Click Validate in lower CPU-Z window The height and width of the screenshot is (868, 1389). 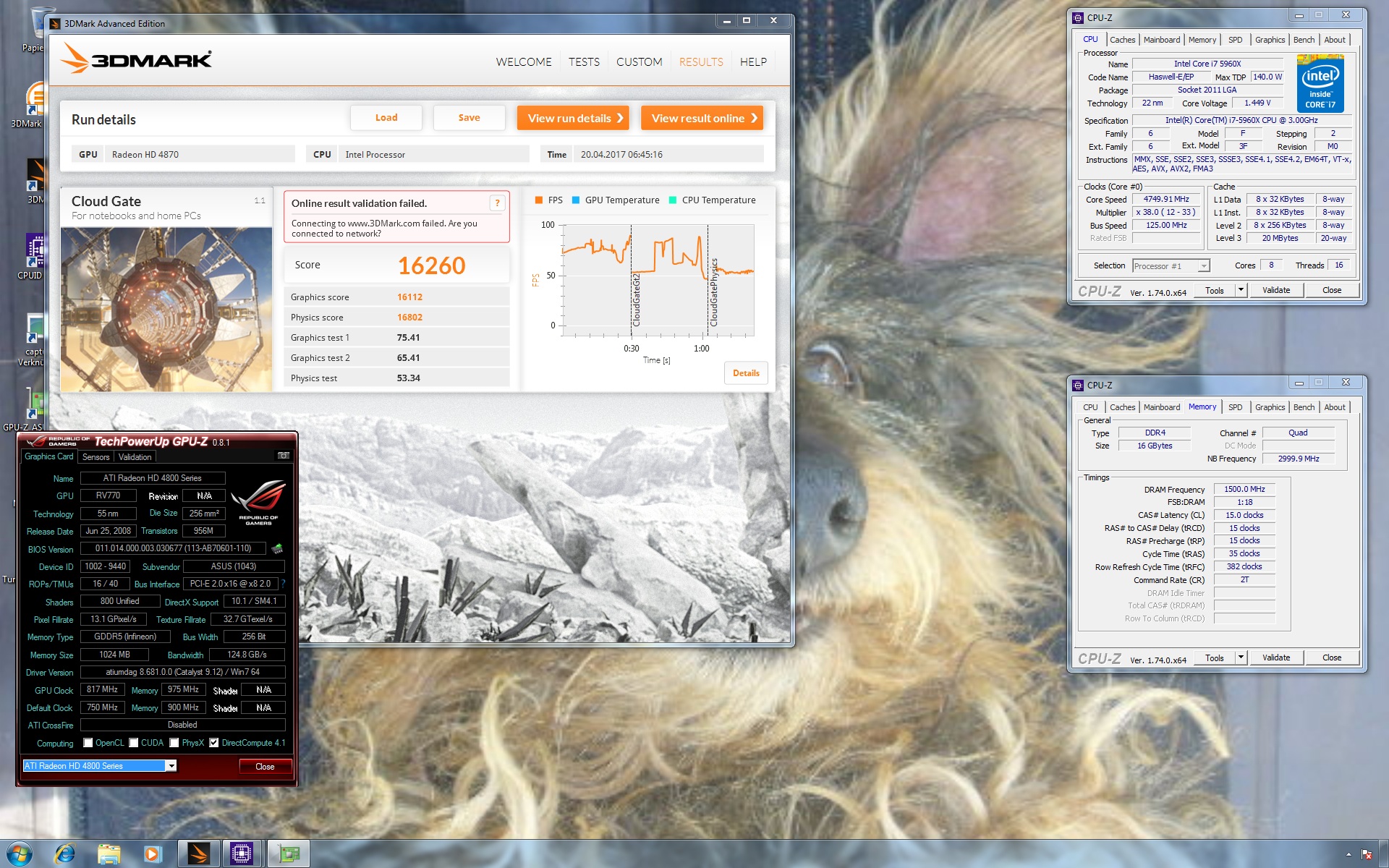[x=1276, y=658]
